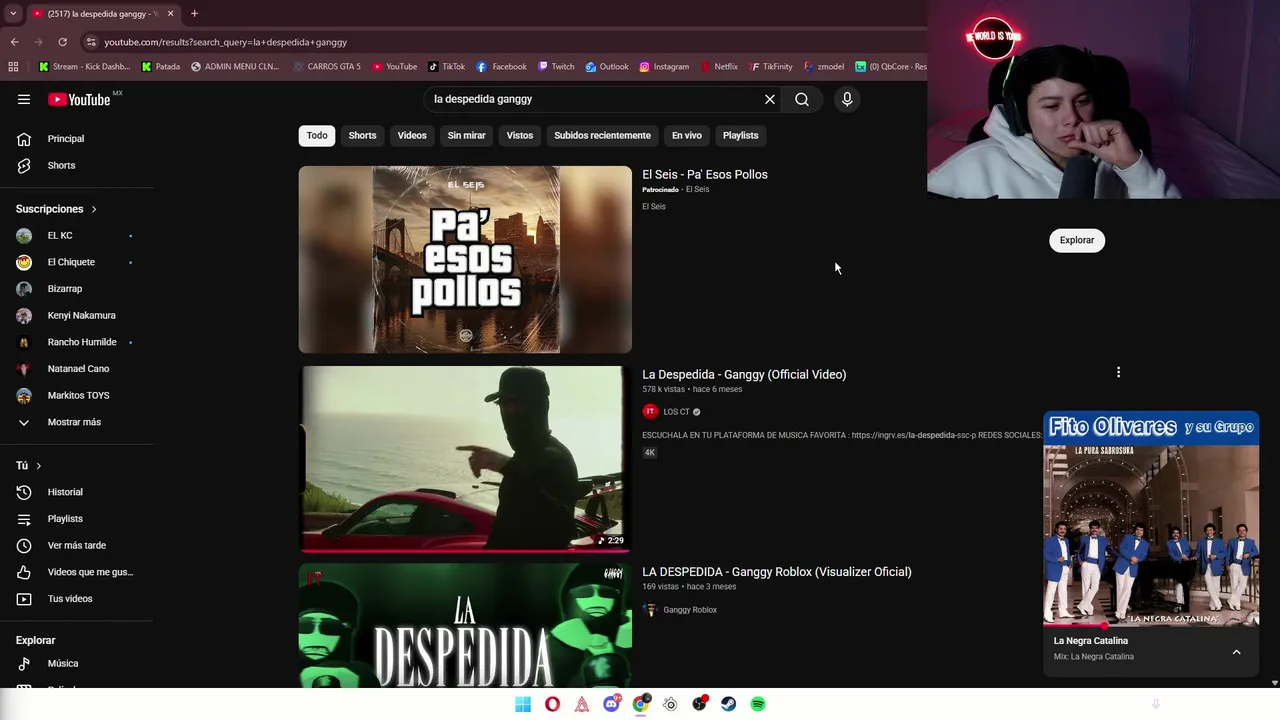The width and height of the screenshot is (1280, 720).
Task: Expand the Suscripciones section chevron
Action: point(94,209)
